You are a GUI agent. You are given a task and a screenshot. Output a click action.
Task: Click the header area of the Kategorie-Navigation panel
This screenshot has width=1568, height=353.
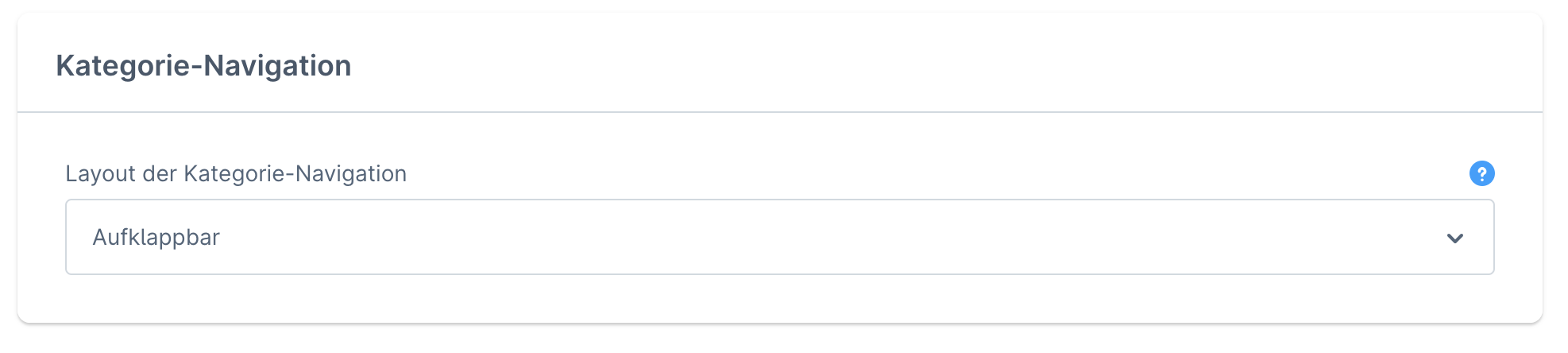778,64
